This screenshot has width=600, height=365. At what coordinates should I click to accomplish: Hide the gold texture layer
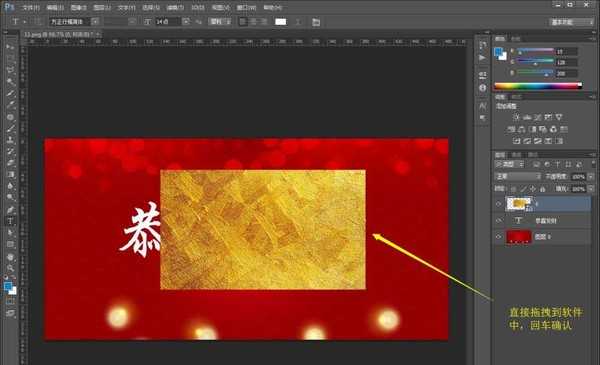[498, 204]
